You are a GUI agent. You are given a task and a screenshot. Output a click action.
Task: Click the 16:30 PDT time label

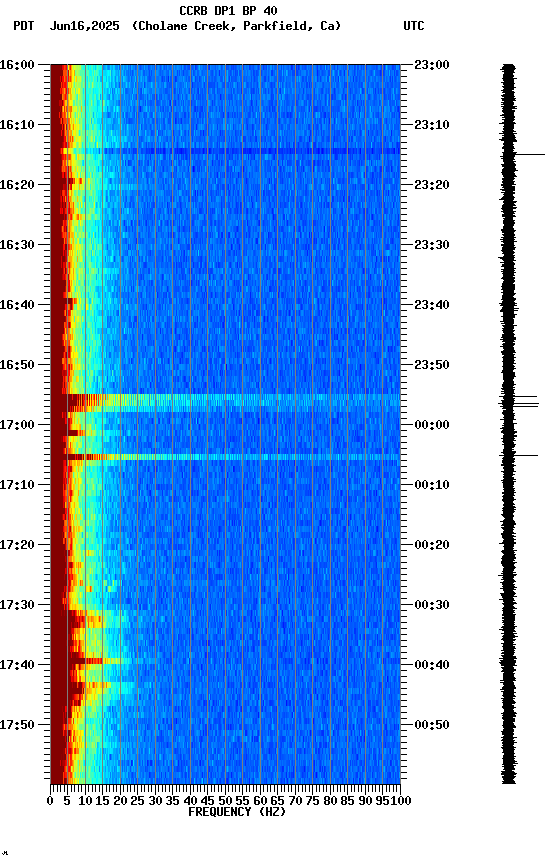point(17,245)
